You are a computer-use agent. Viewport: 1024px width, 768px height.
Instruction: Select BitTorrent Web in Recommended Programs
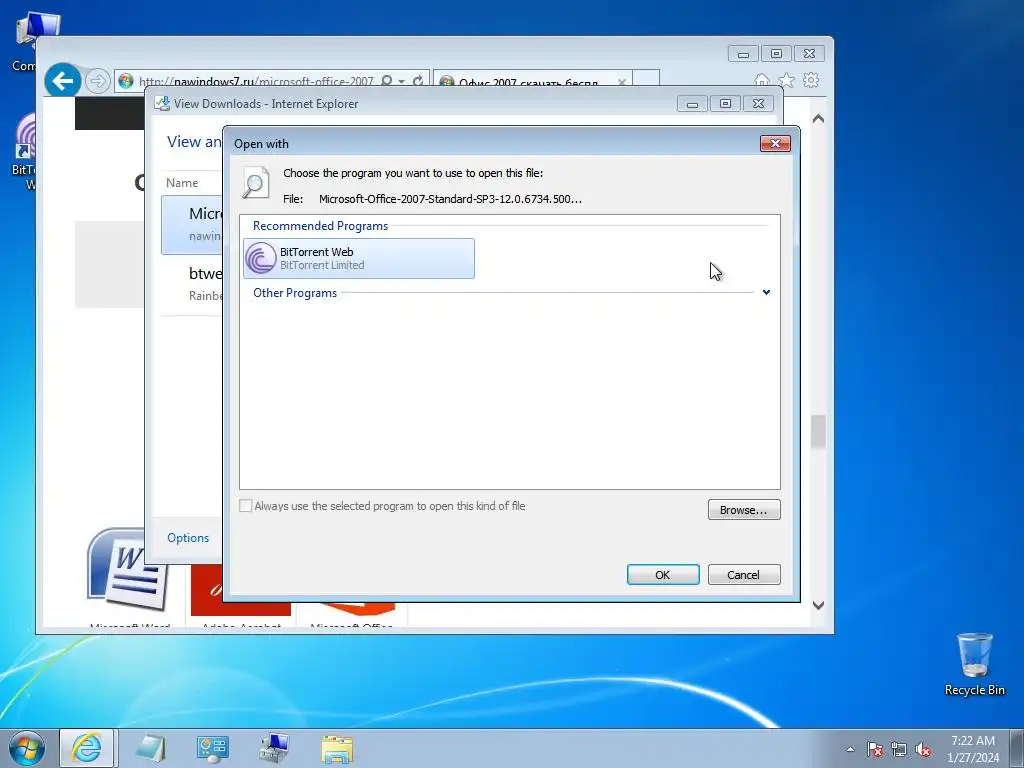(359, 259)
